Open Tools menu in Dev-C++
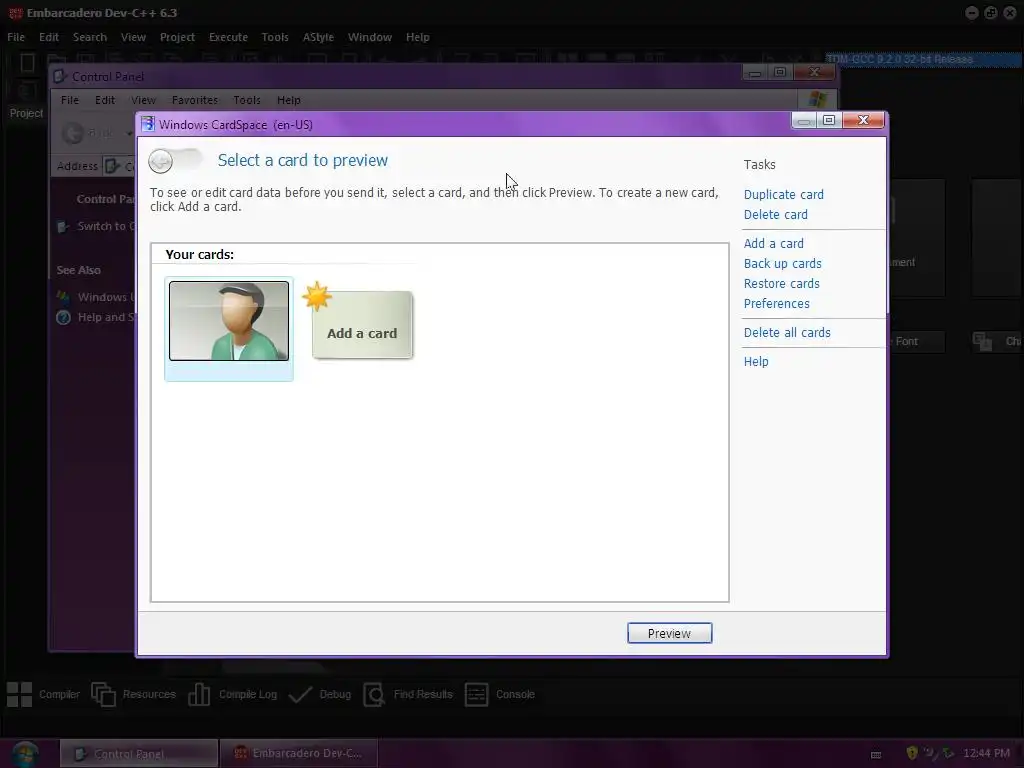Image resolution: width=1024 pixels, height=768 pixels. tap(275, 37)
